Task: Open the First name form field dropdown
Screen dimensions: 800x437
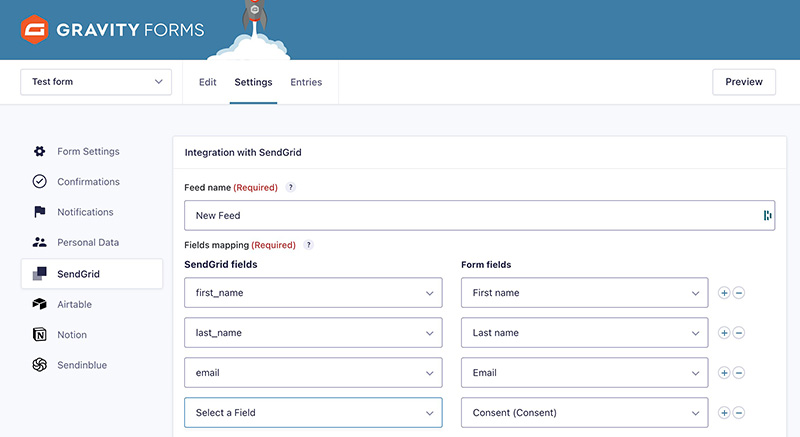Action: 585,293
